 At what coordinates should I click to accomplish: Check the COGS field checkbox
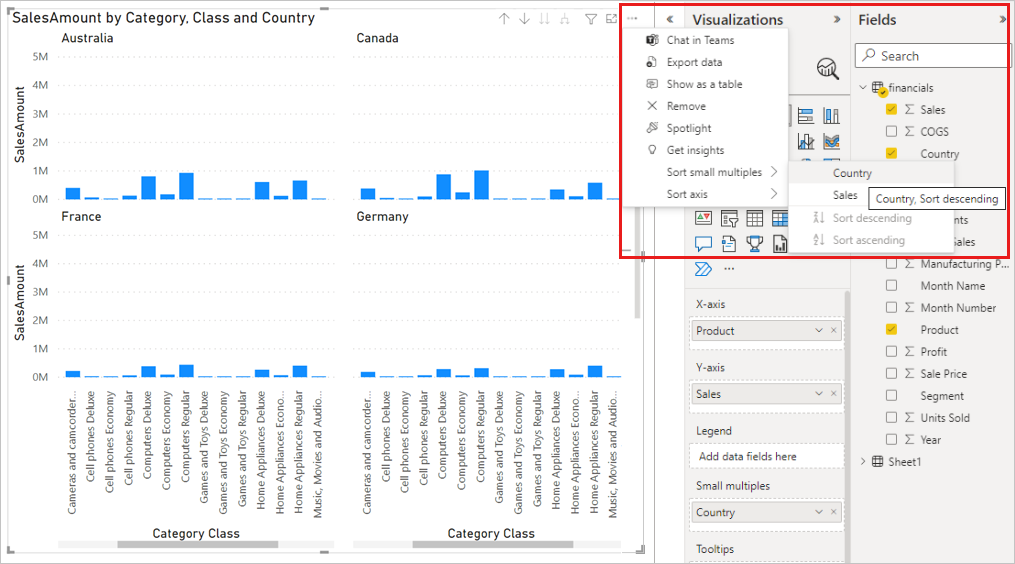891,131
